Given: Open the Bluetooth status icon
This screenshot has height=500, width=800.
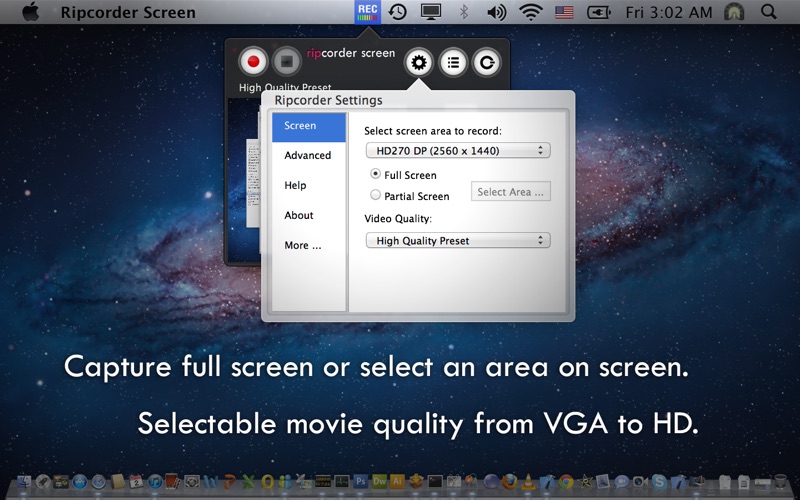Looking at the screenshot, I should coord(464,12).
